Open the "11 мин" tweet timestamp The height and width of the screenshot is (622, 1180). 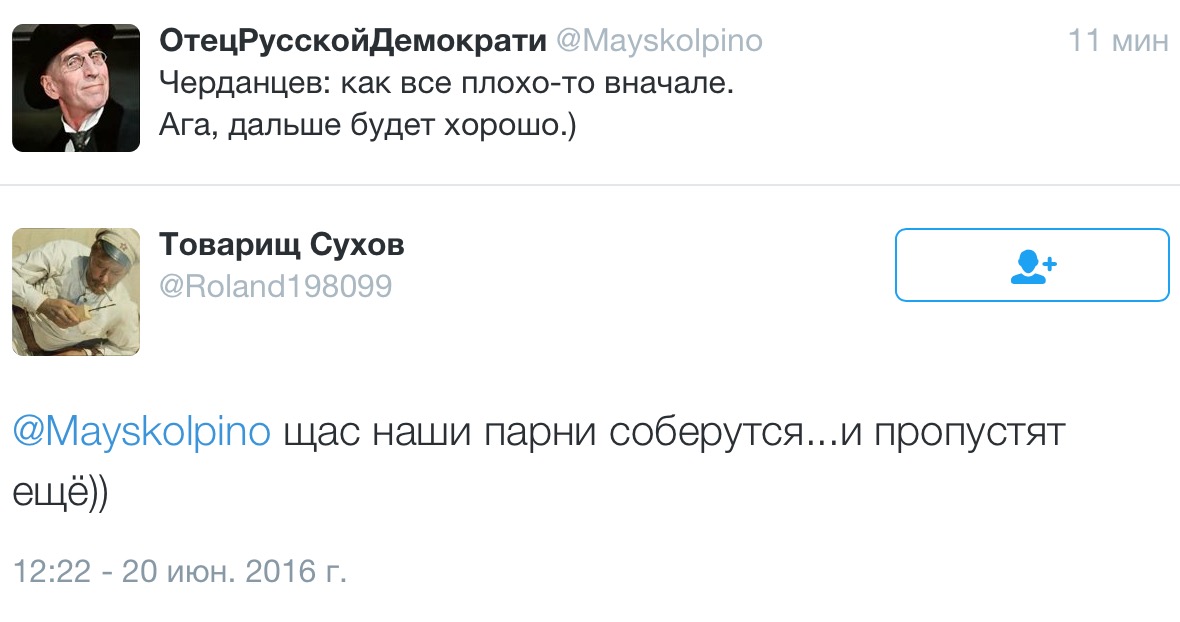1117,42
